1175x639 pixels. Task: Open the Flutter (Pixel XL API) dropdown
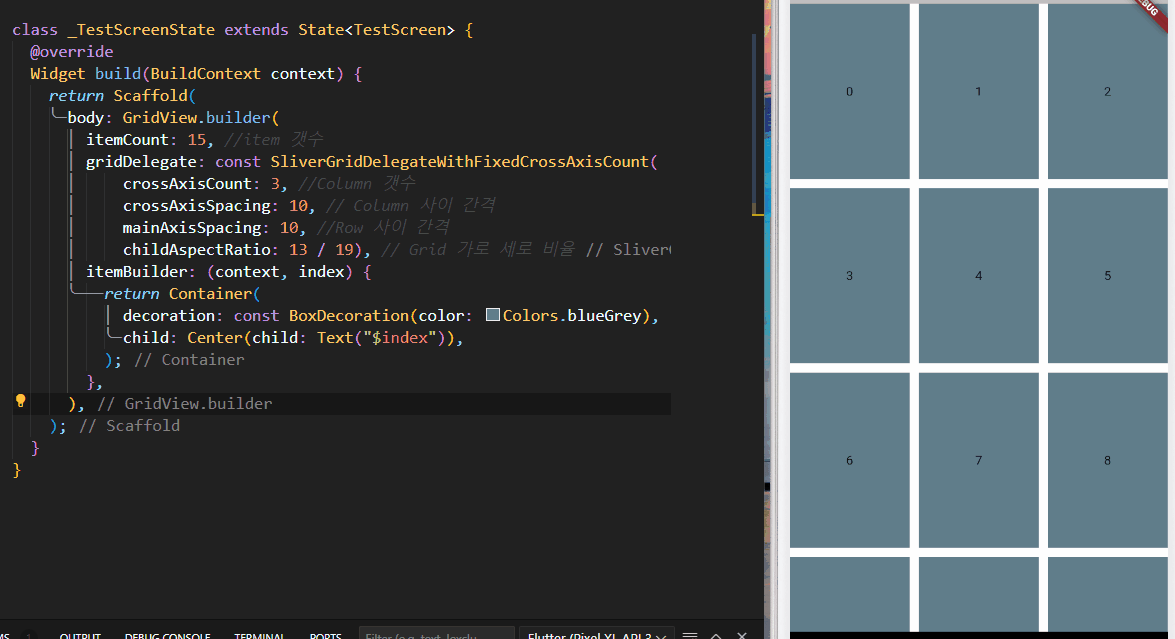coord(596,634)
